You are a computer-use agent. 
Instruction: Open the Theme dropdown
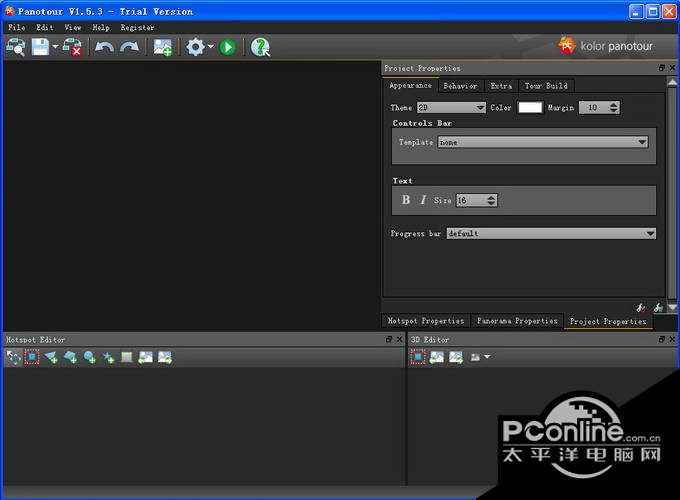coord(451,107)
